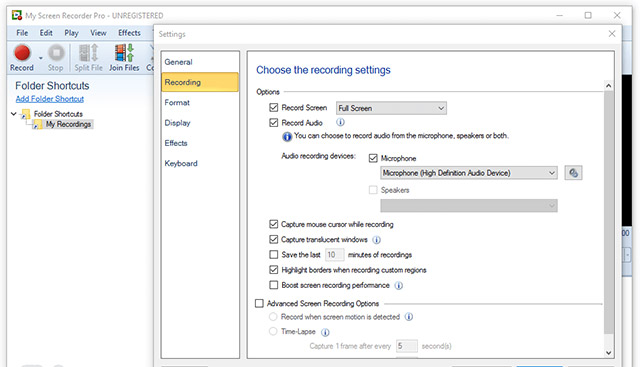Click the Join Files toolbar icon
This screenshot has height=367, width=640.
[x=124, y=53]
